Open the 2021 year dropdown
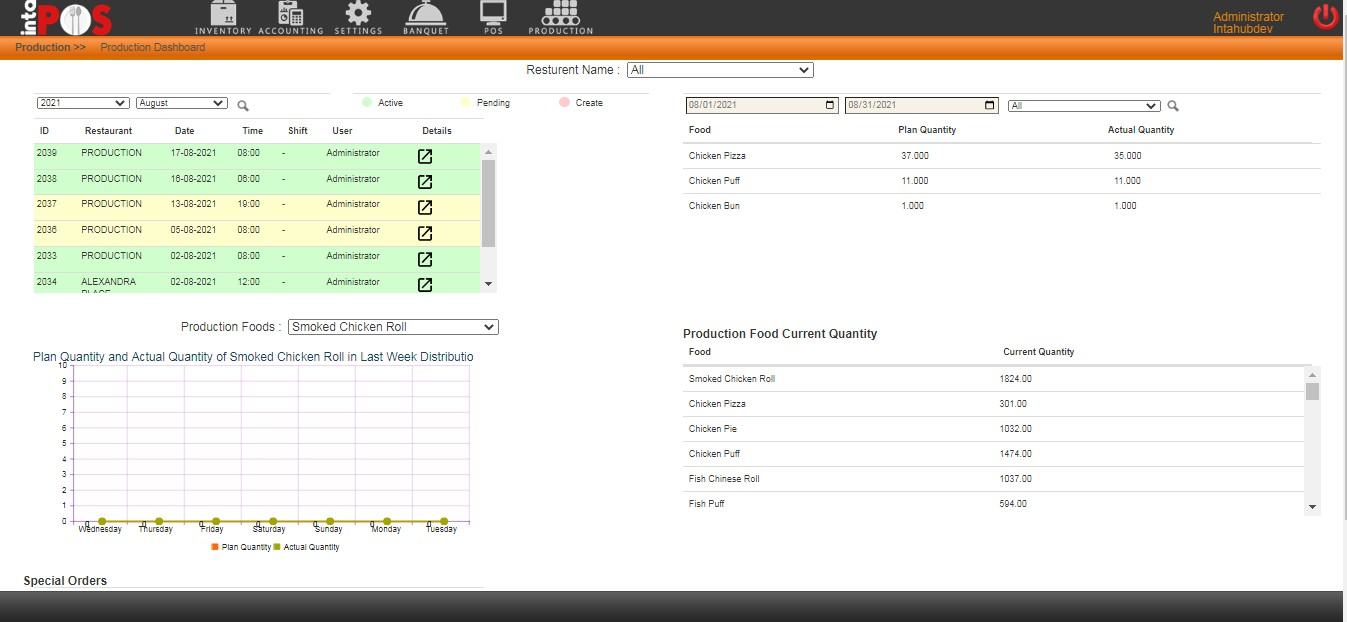This screenshot has width=1347, height=622. [83, 103]
